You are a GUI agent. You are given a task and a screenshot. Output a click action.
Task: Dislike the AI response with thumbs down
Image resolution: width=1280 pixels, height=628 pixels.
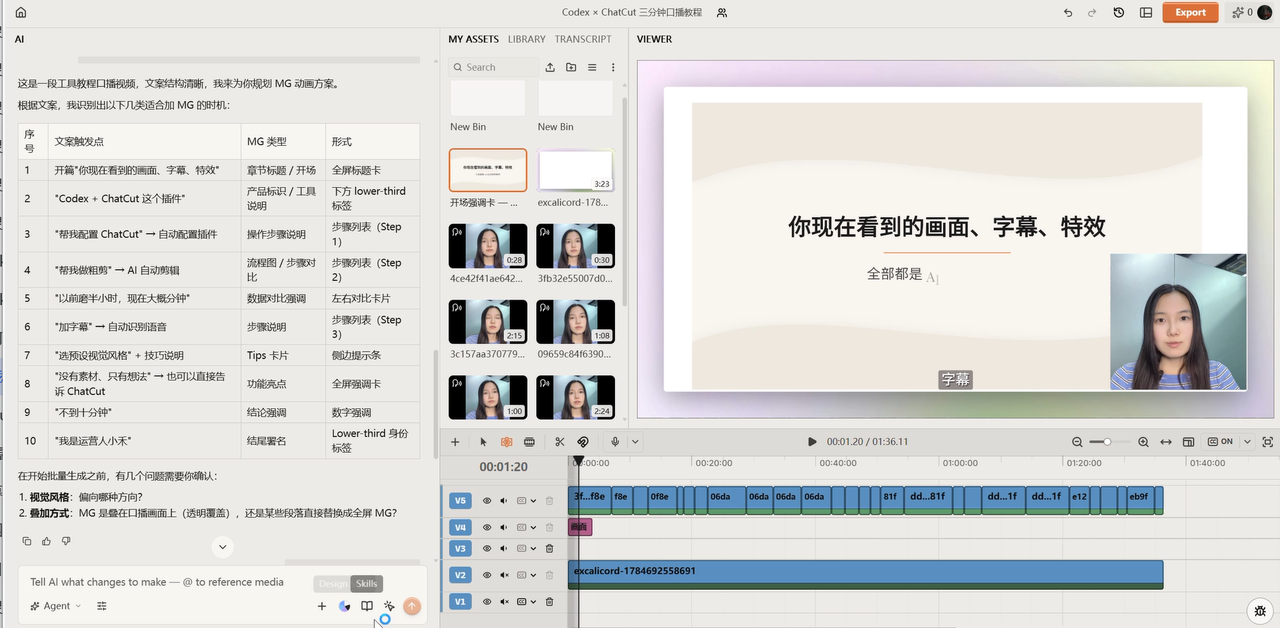pyautogui.click(x=66, y=541)
